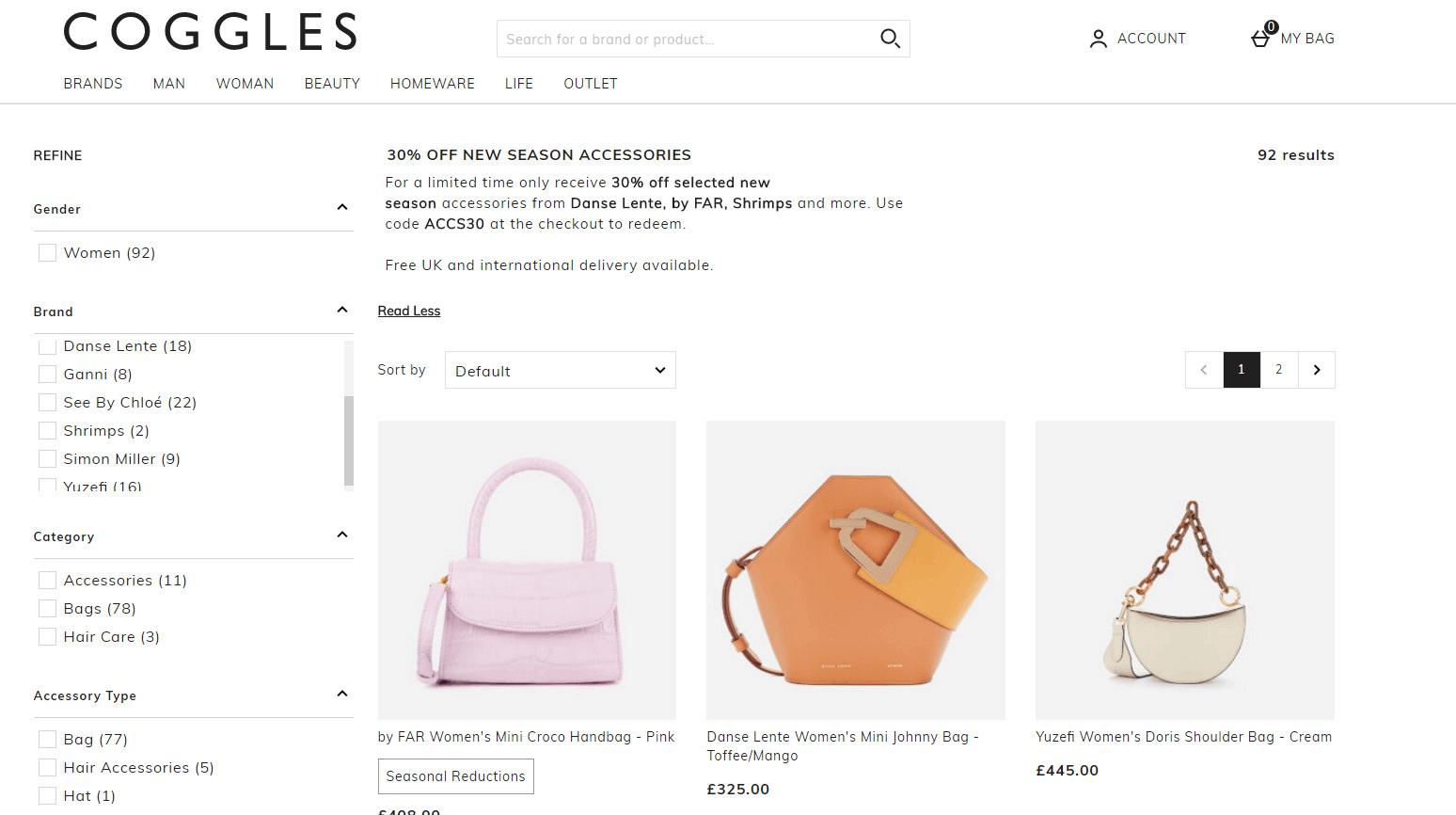The image size is (1456, 815).
Task: Click the £445.00 price
Action: tap(1068, 771)
